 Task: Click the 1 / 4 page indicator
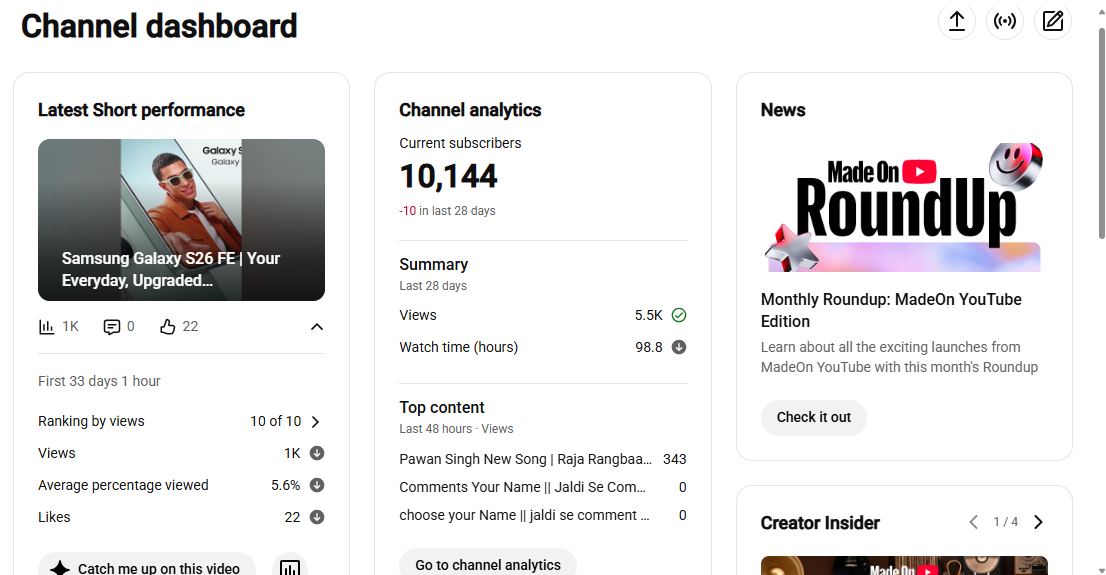1005,522
